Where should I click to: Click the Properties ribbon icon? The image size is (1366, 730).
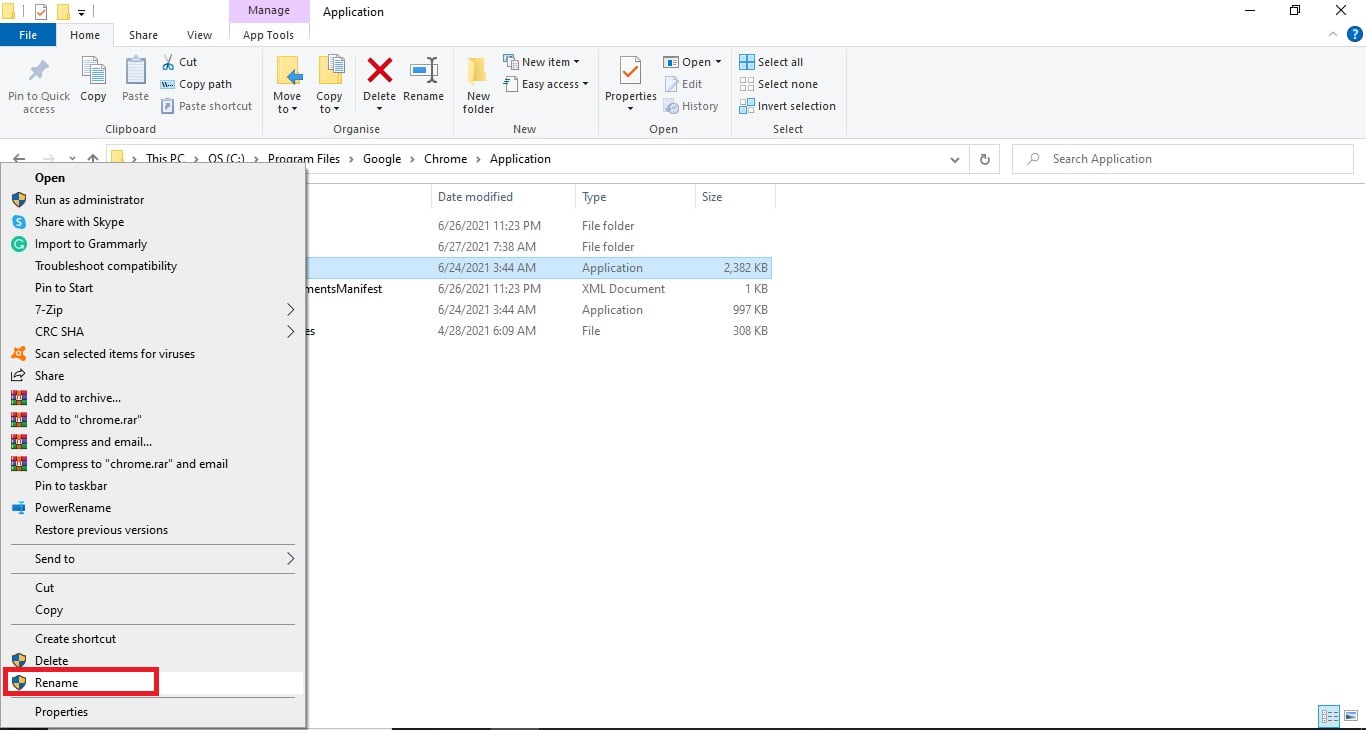point(630,72)
